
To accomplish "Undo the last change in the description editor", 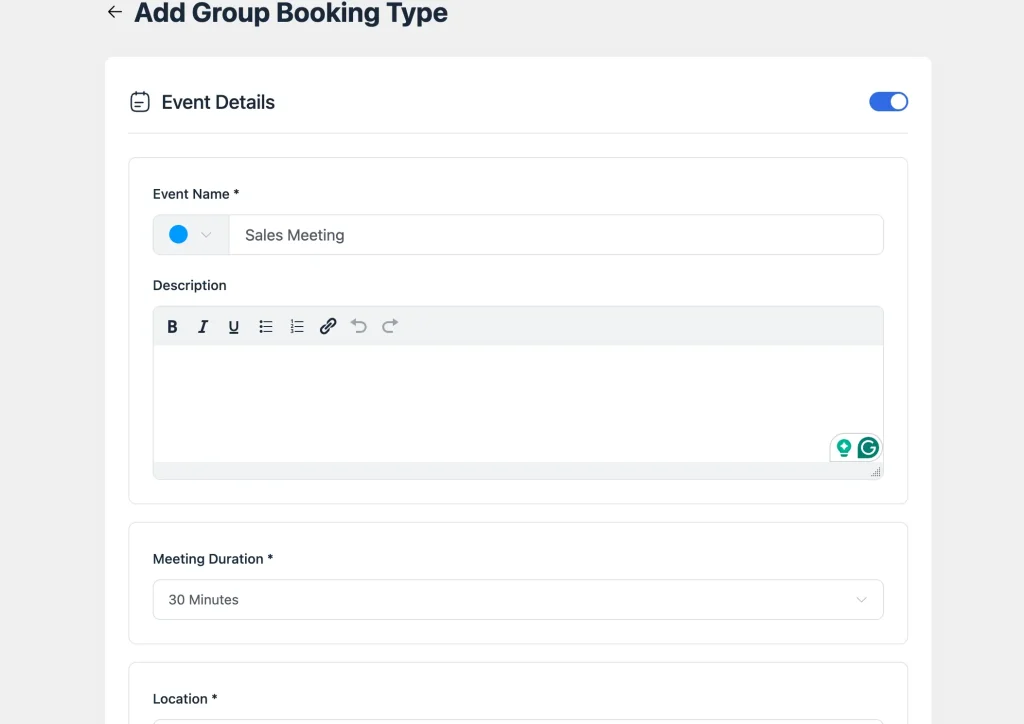I will tap(359, 326).
